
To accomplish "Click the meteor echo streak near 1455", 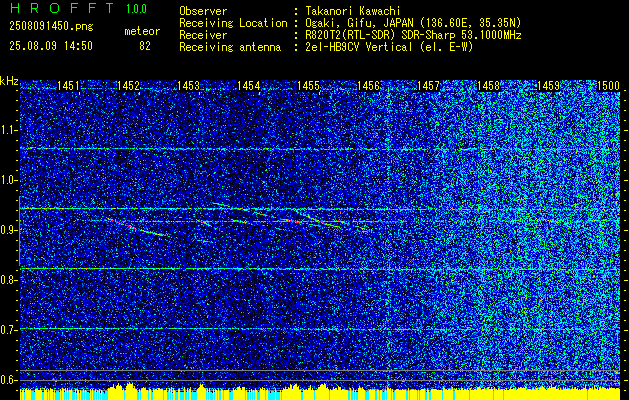I will tap(321, 220).
